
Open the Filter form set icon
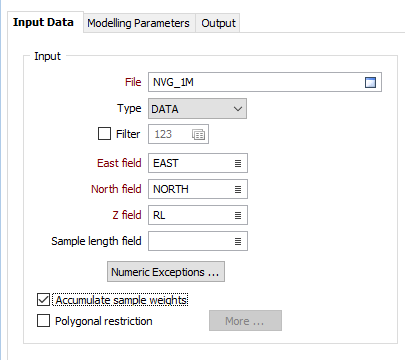coord(198,135)
